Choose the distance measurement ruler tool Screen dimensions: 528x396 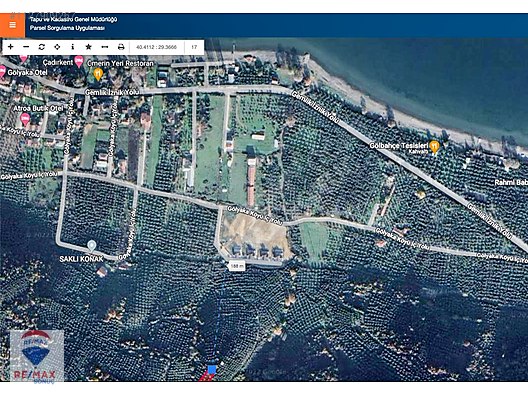coord(105,47)
